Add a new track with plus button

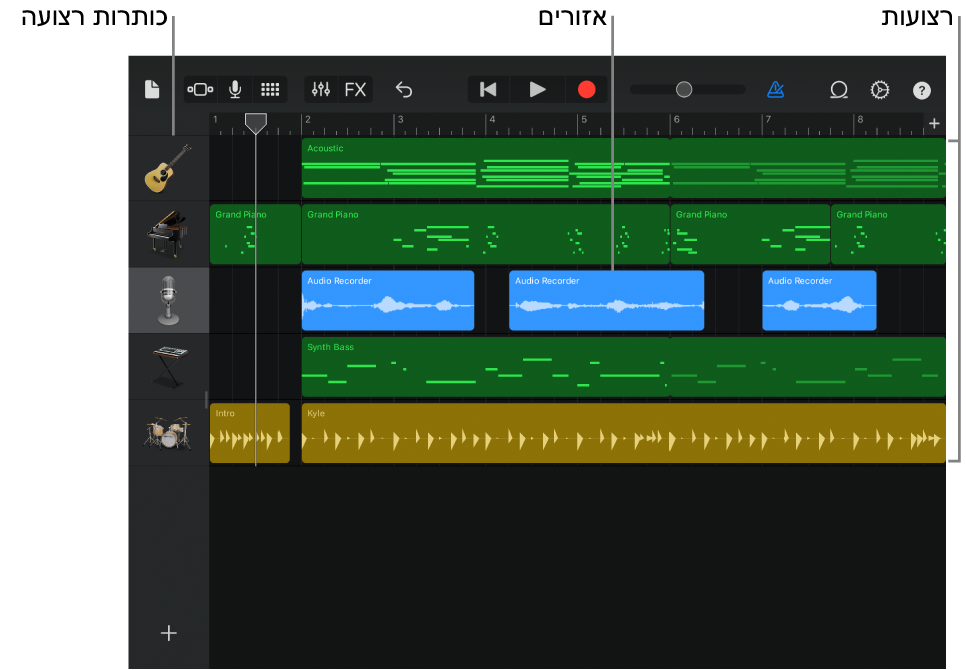point(169,633)
